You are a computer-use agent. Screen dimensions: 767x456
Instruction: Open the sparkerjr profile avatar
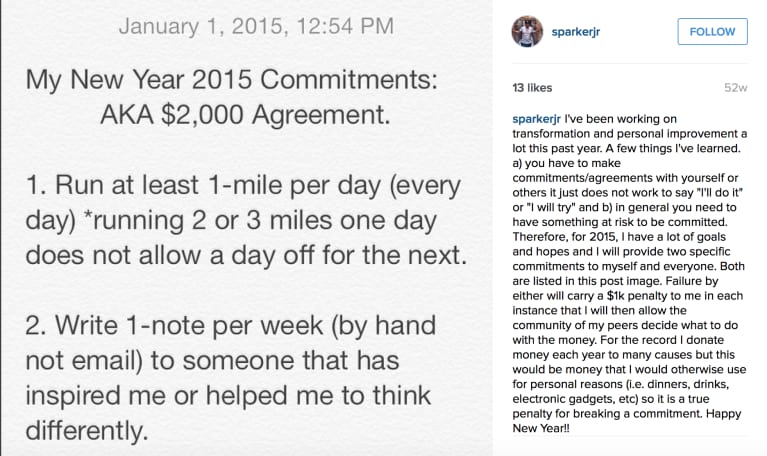coord(527,31)
